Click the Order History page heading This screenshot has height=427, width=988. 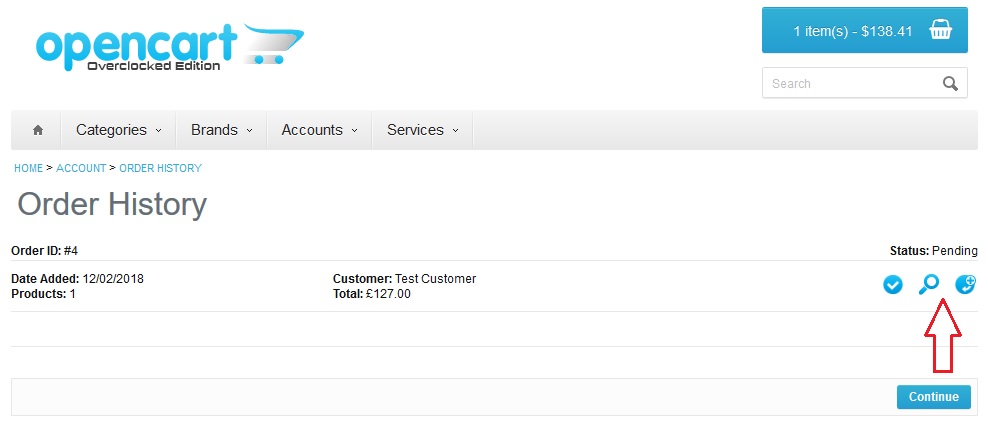tap(112, 205)
